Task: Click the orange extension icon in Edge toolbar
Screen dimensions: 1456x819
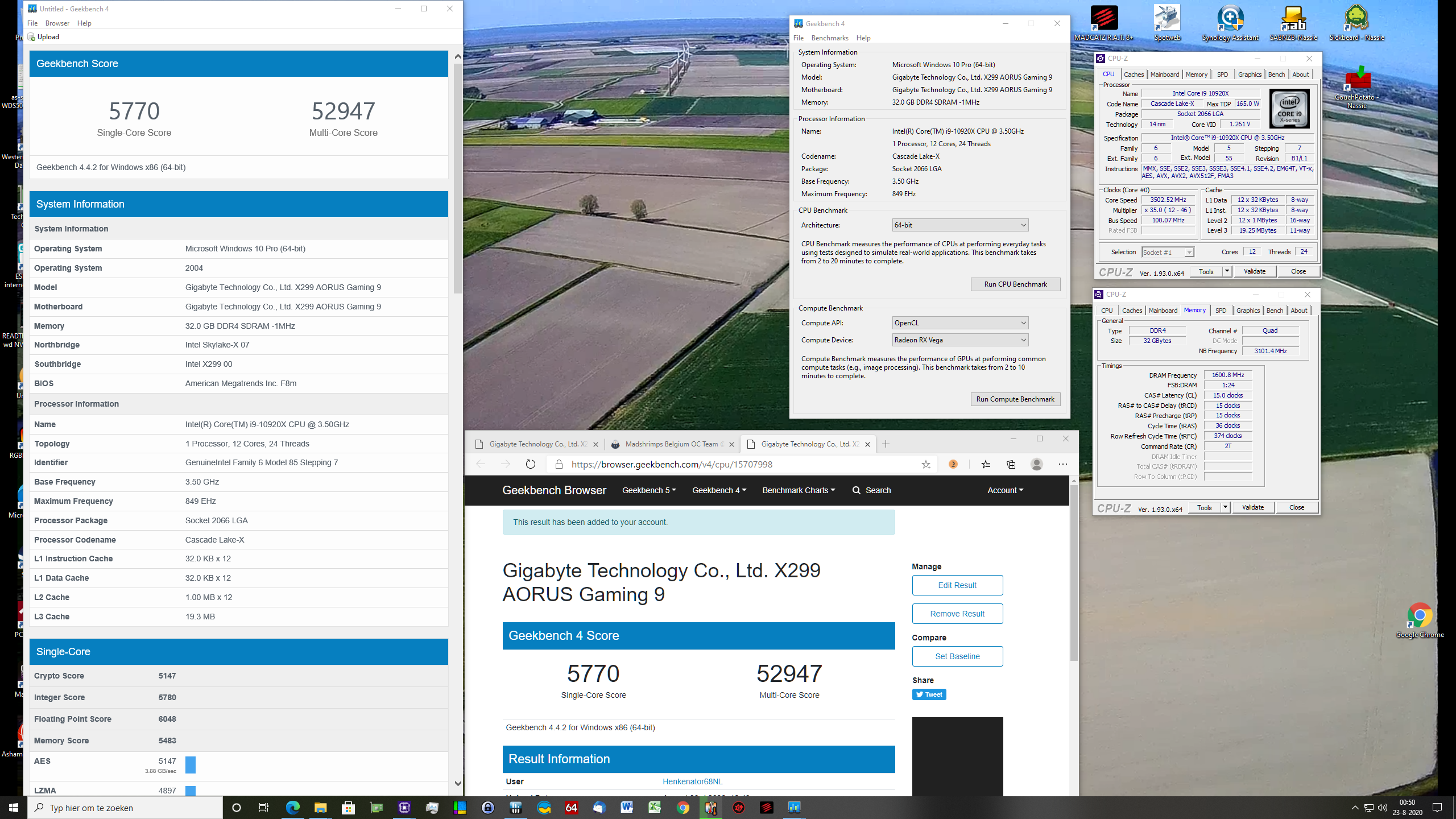Action: tap(953, 464)
